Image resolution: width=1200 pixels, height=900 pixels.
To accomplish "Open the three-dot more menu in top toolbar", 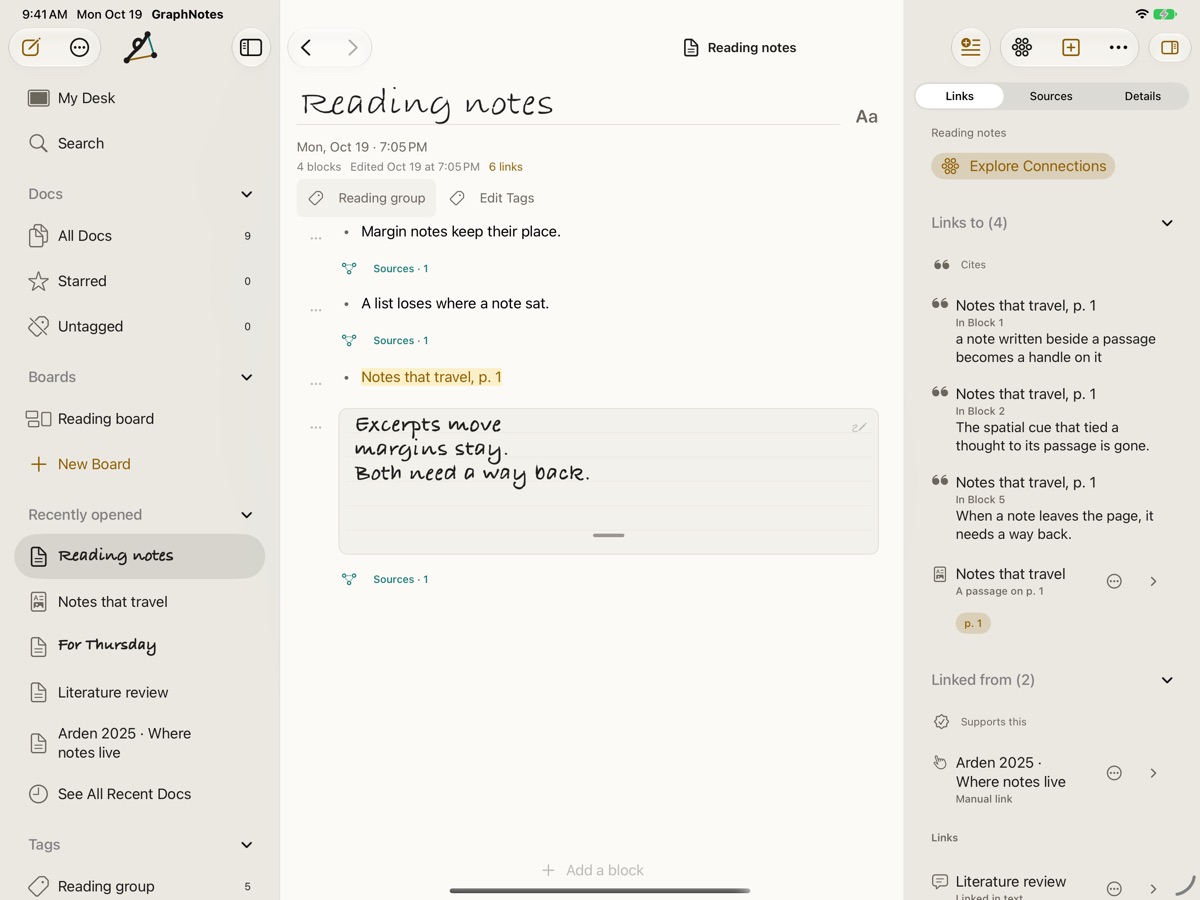I will 1118,47.
